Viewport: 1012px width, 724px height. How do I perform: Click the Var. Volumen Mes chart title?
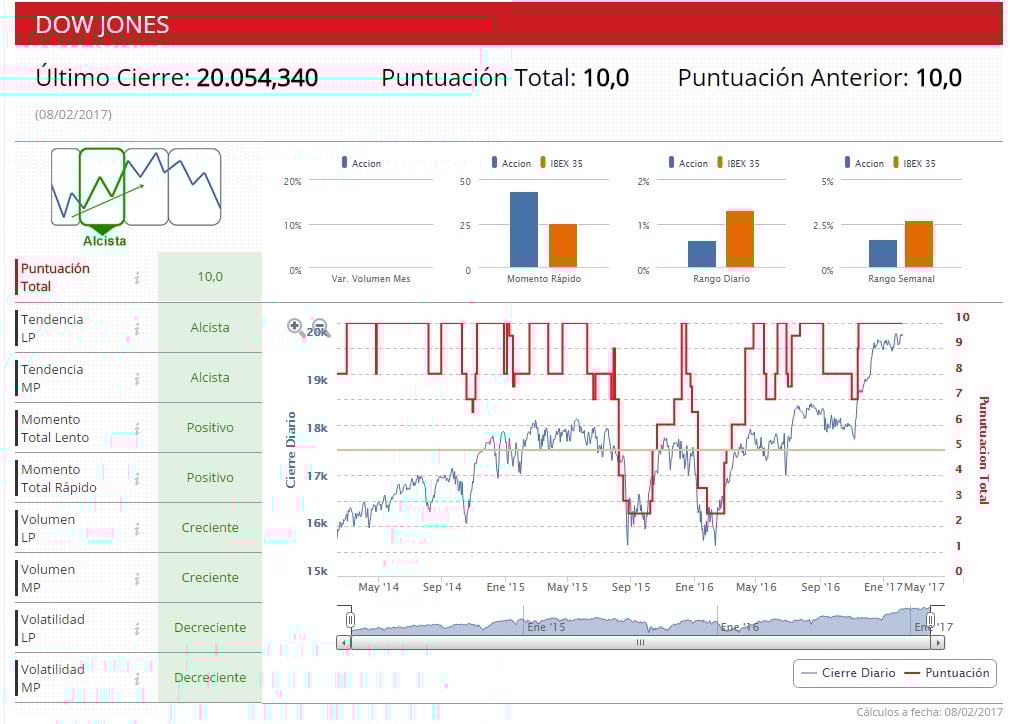[371, 279]
